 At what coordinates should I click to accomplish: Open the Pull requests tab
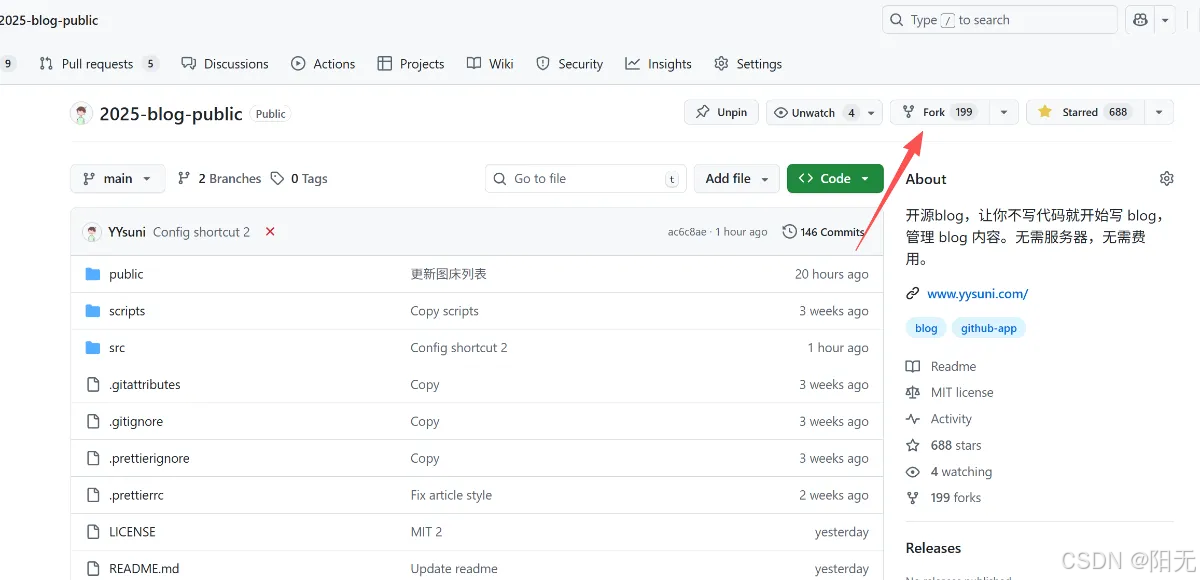pos(98,64)
